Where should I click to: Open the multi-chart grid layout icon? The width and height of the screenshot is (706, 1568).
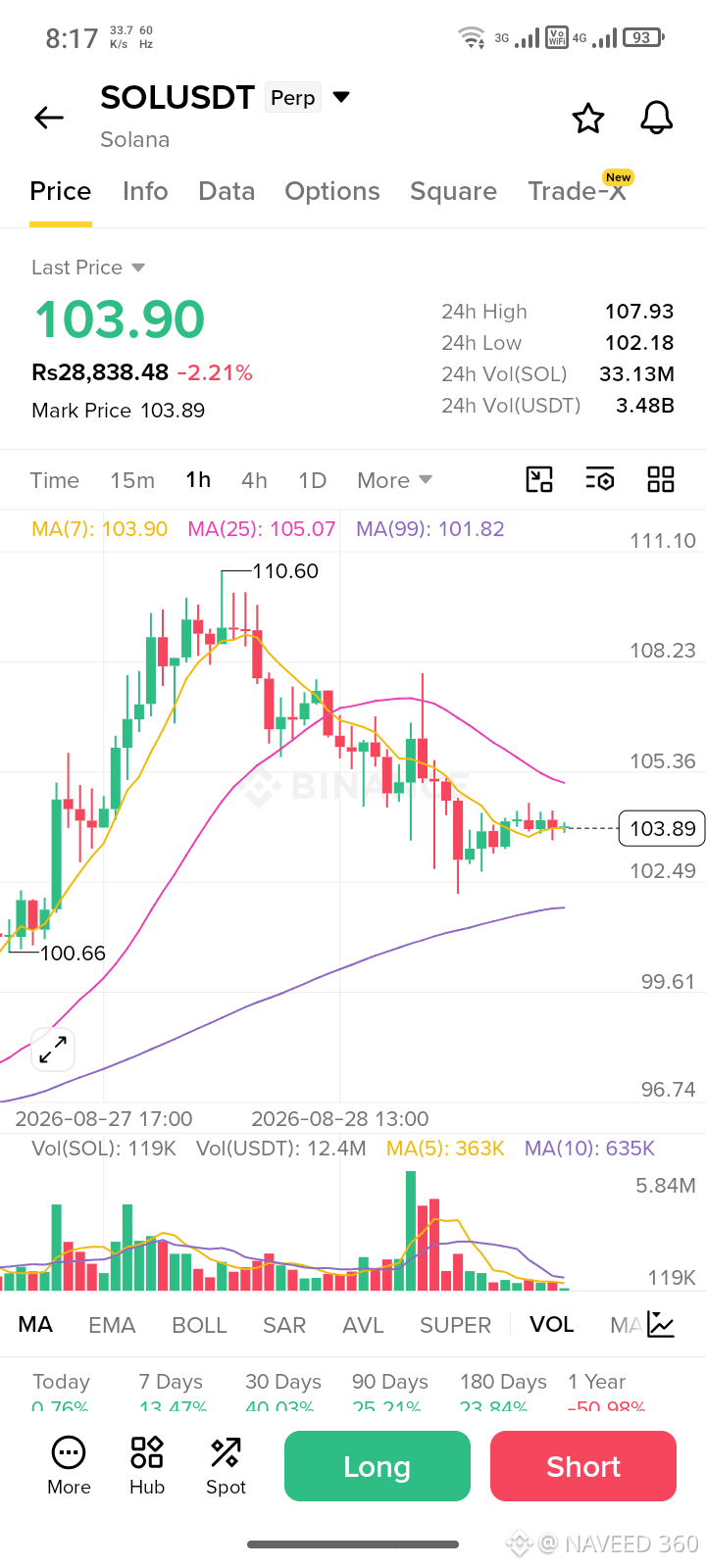[x=661, y=479]
